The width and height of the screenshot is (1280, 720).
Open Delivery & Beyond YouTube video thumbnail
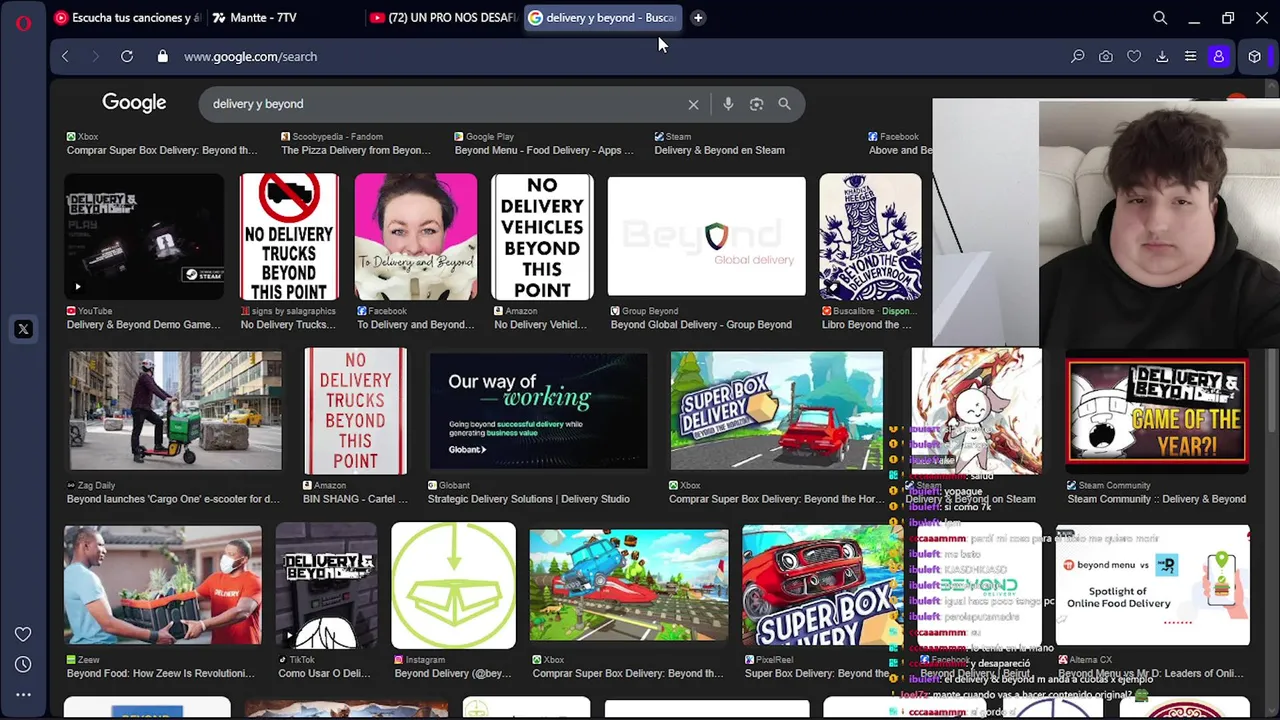pyautogui.click(x=144, y=236)
